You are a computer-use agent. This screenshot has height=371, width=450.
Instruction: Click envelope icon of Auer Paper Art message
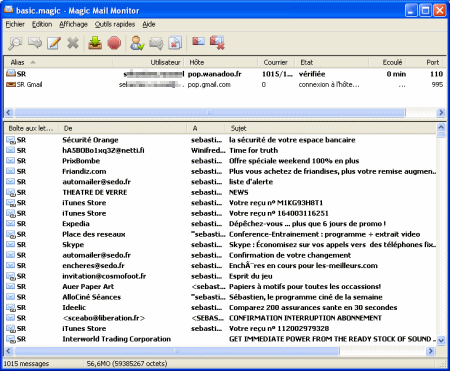(11, 286)
